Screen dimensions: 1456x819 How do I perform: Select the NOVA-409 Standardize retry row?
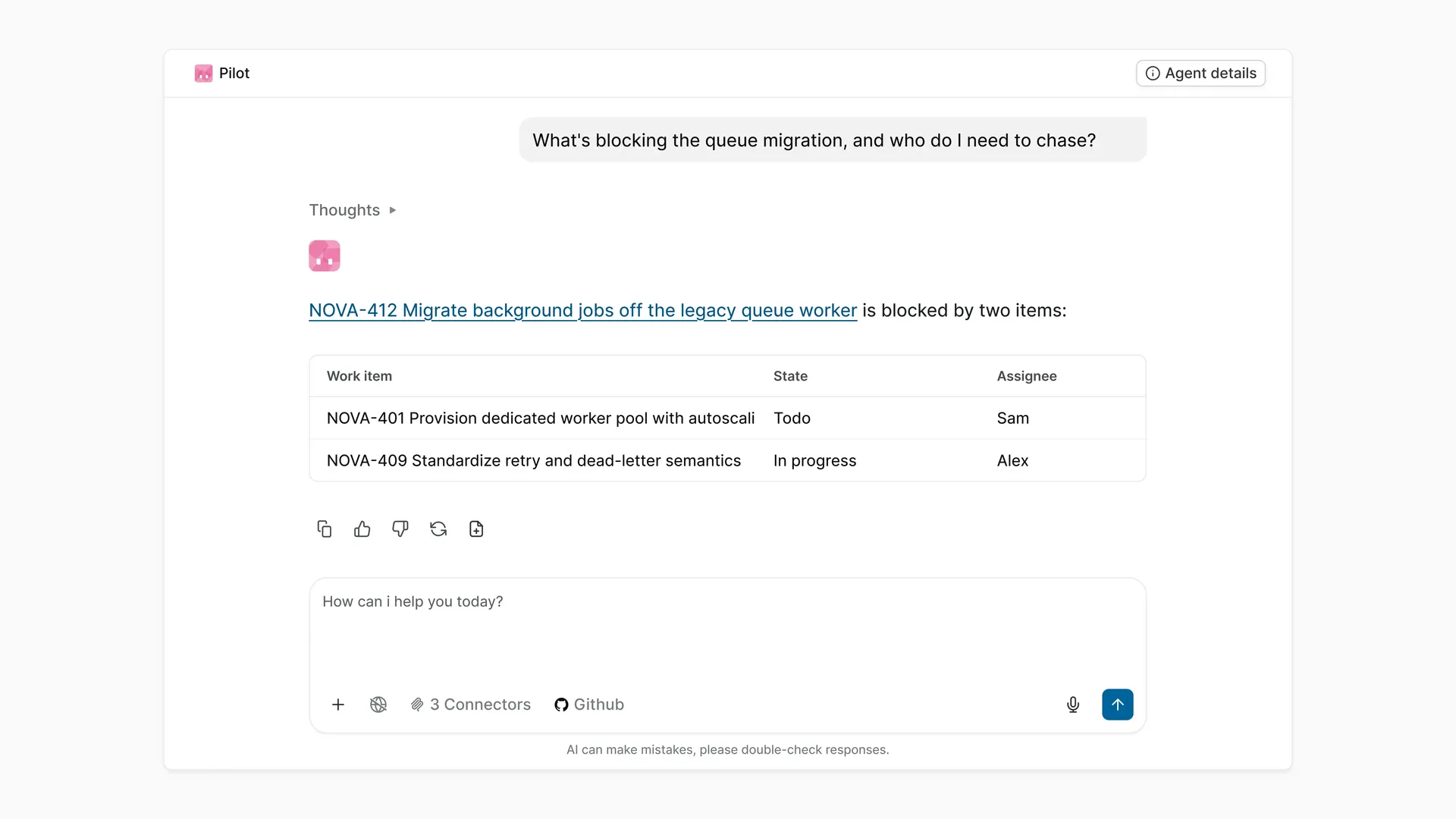pyautogui.click(x=727, y=460)
